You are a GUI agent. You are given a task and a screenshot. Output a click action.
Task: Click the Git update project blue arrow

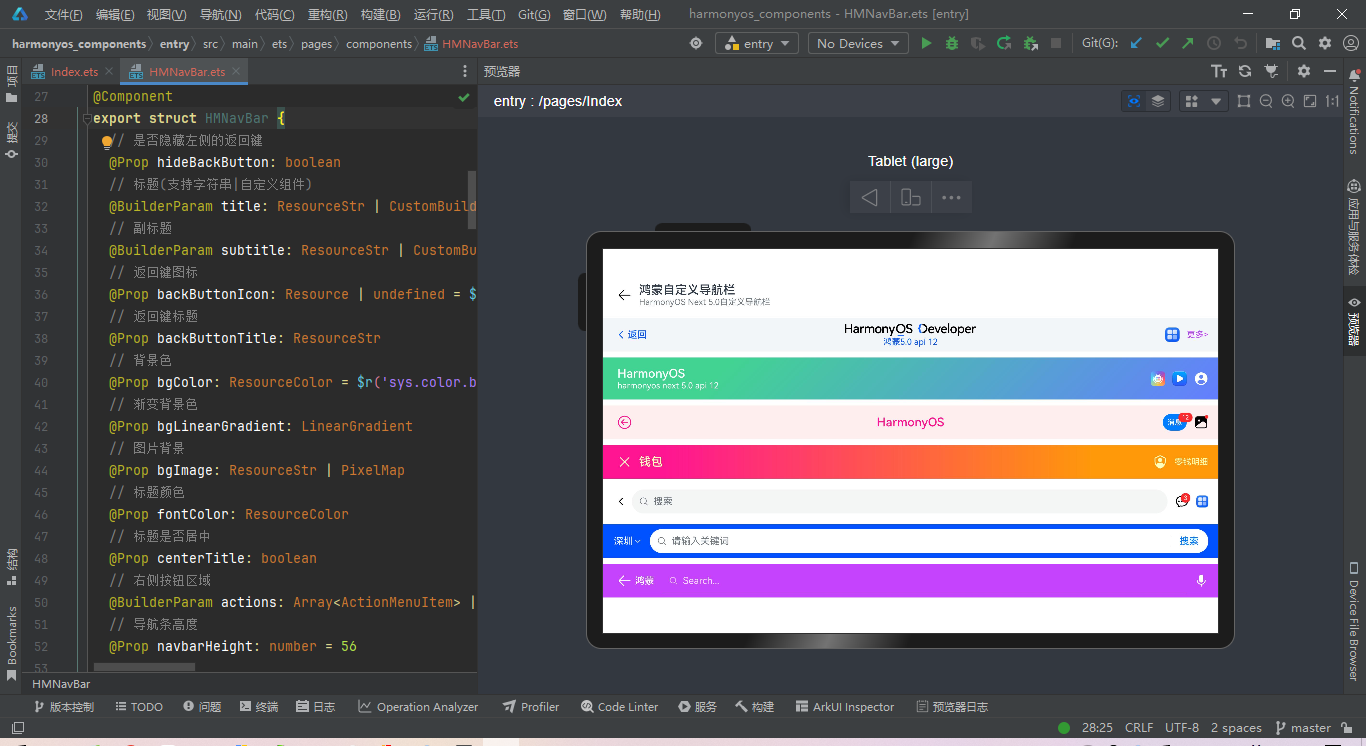[1136, 43]
